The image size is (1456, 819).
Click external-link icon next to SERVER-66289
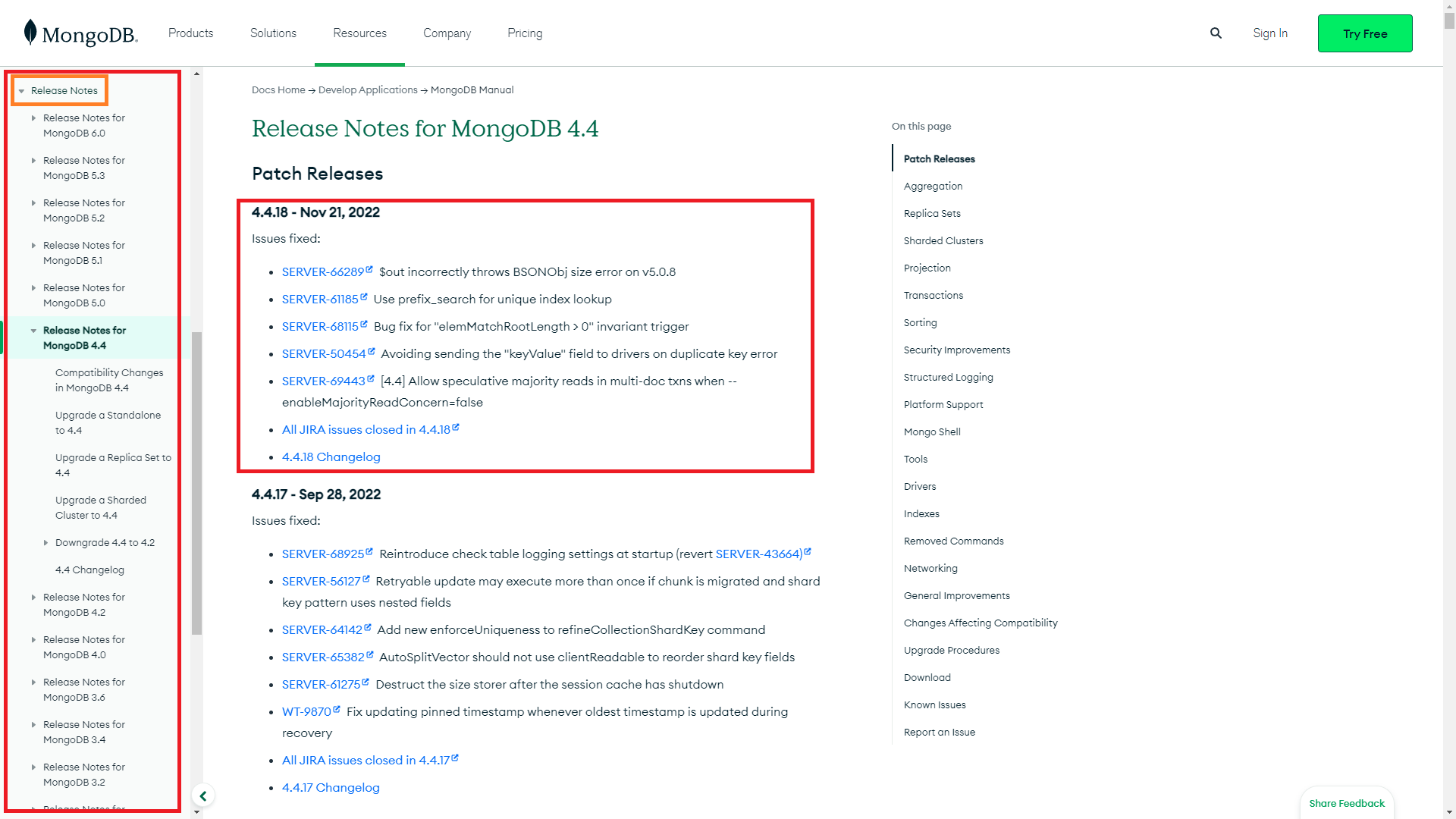(369, 269)
